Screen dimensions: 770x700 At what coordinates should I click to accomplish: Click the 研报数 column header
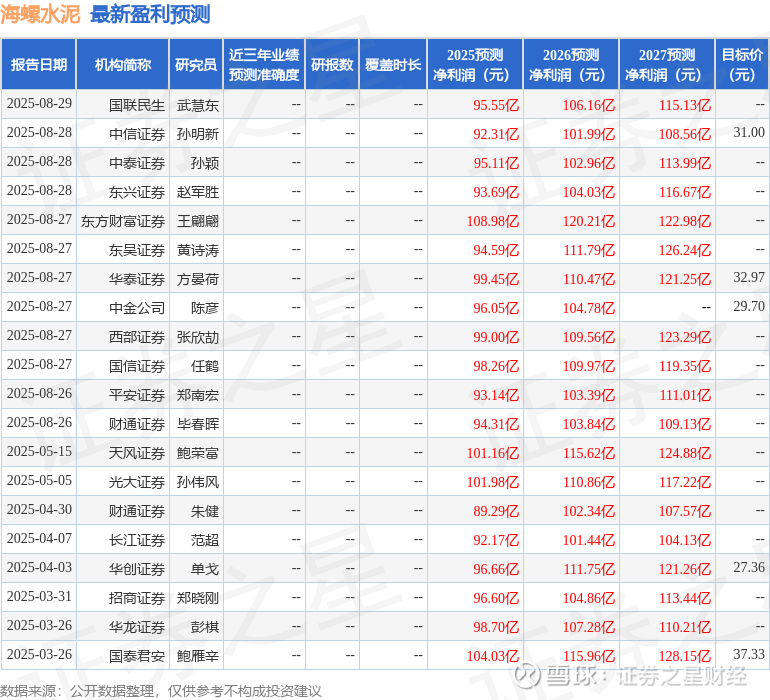[x=332, y=64]
